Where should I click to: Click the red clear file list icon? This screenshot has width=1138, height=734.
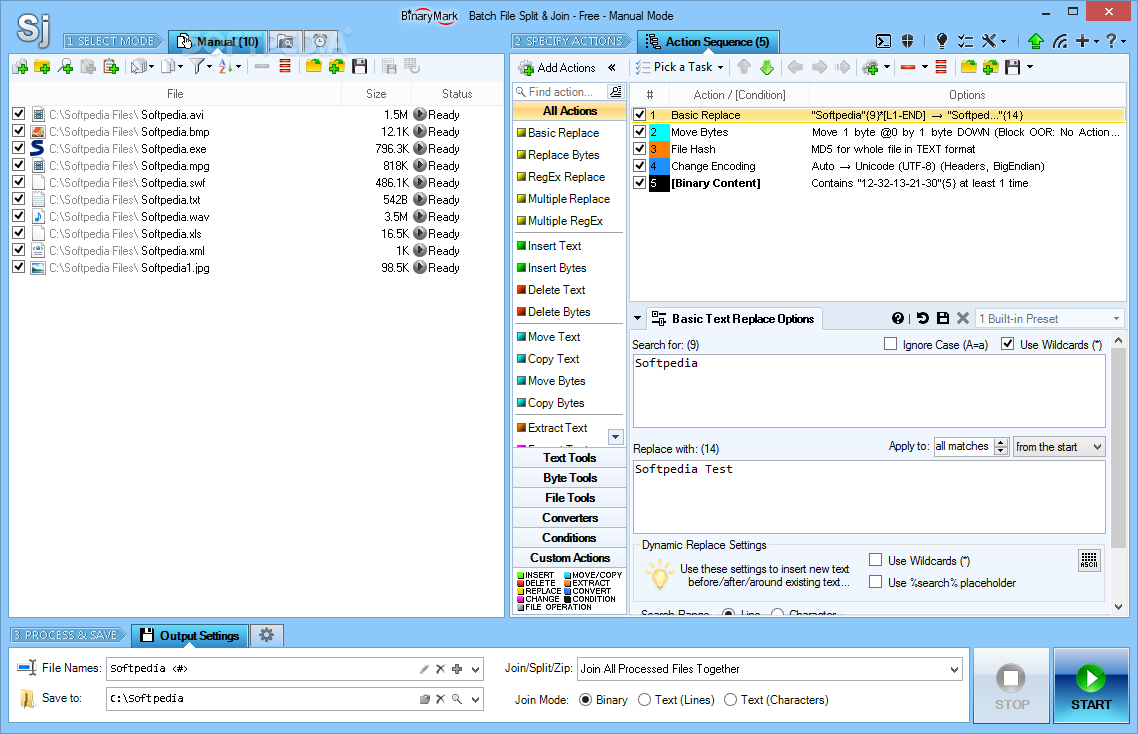pos(285,67)
